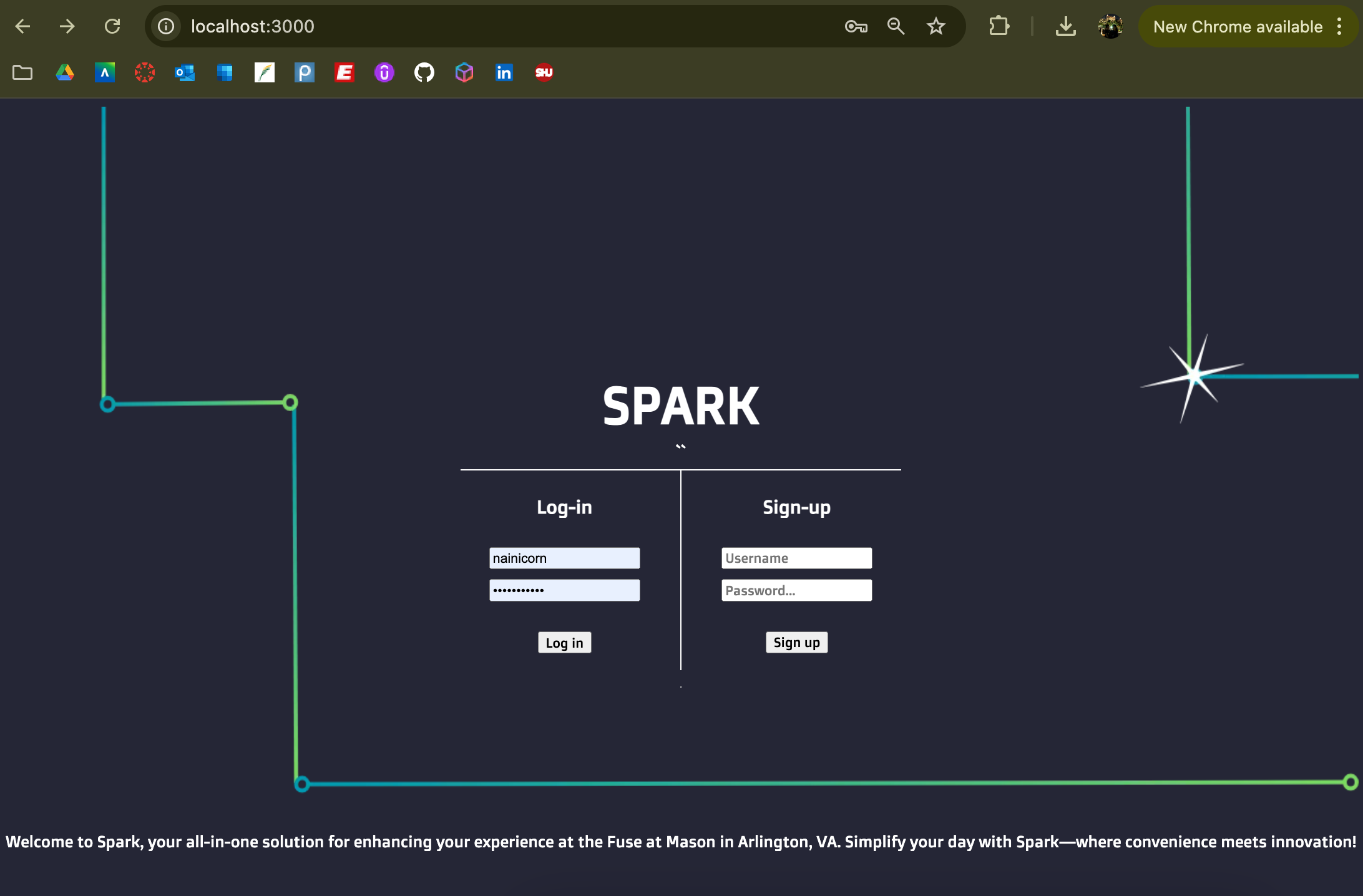Viewport: 1363px width, 896px height.
Task: Open the GitHub bookmark icon
Action: click(424, 73)
